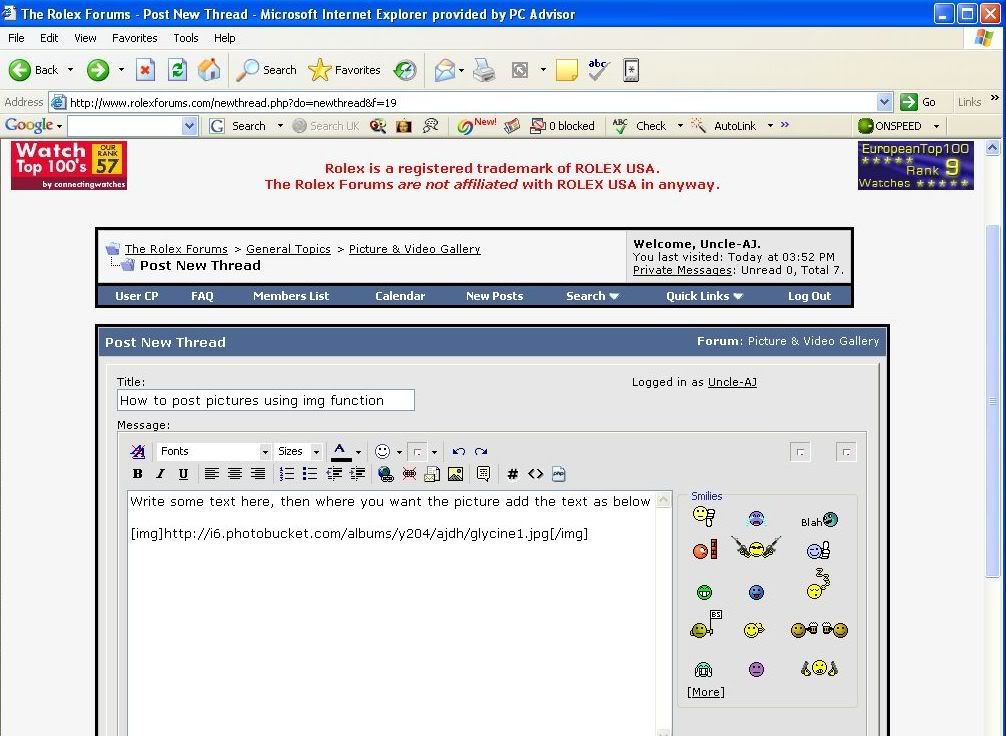The height and width of the screenshot is (736, 1006).
Task: Insert the Blah smiley
Action: click(x=819, y=520)
